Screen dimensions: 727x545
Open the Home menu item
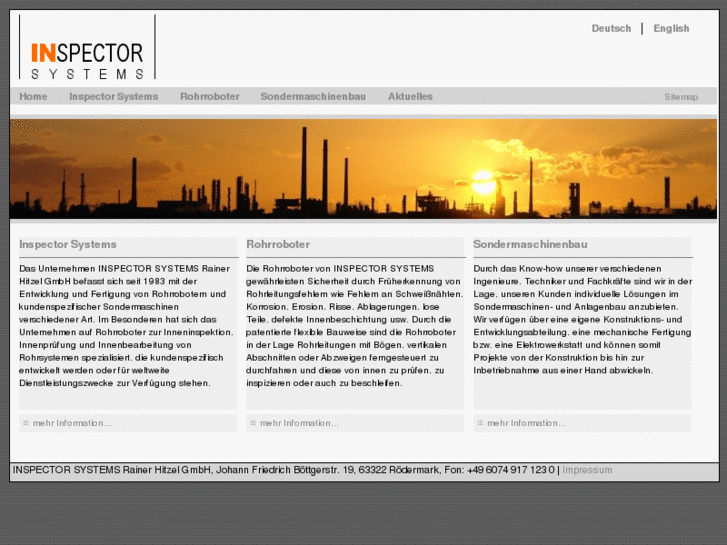(x=33, y=96)
